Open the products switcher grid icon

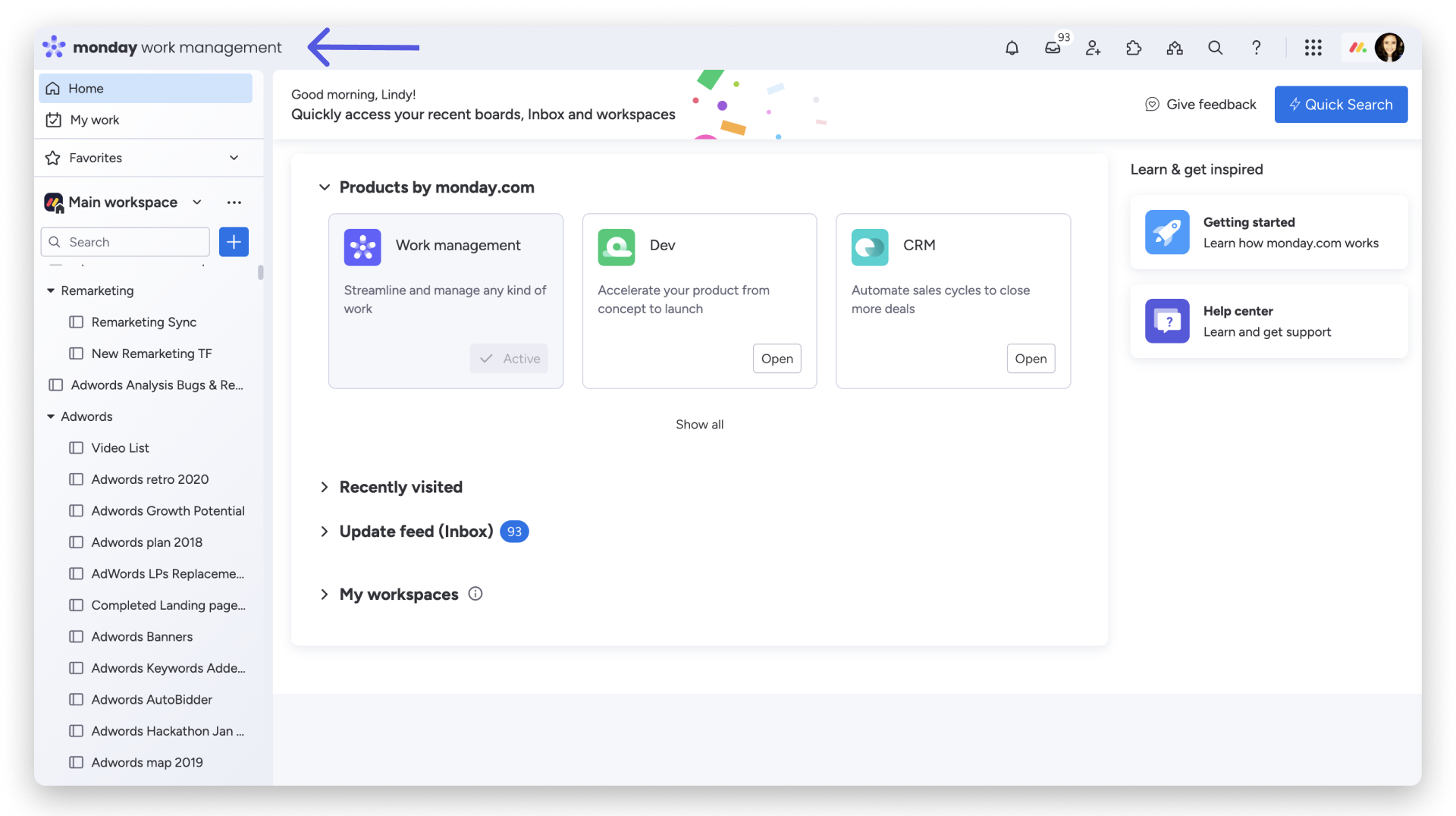[x=1313, y=48]
